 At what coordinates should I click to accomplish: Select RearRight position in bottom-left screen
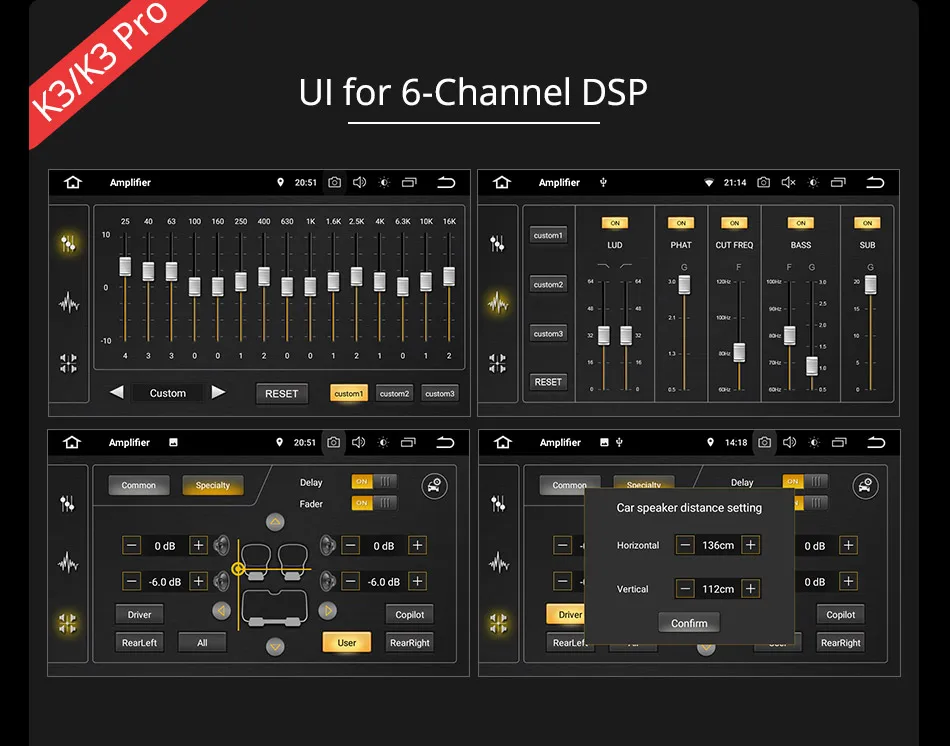tap(410, 642)
